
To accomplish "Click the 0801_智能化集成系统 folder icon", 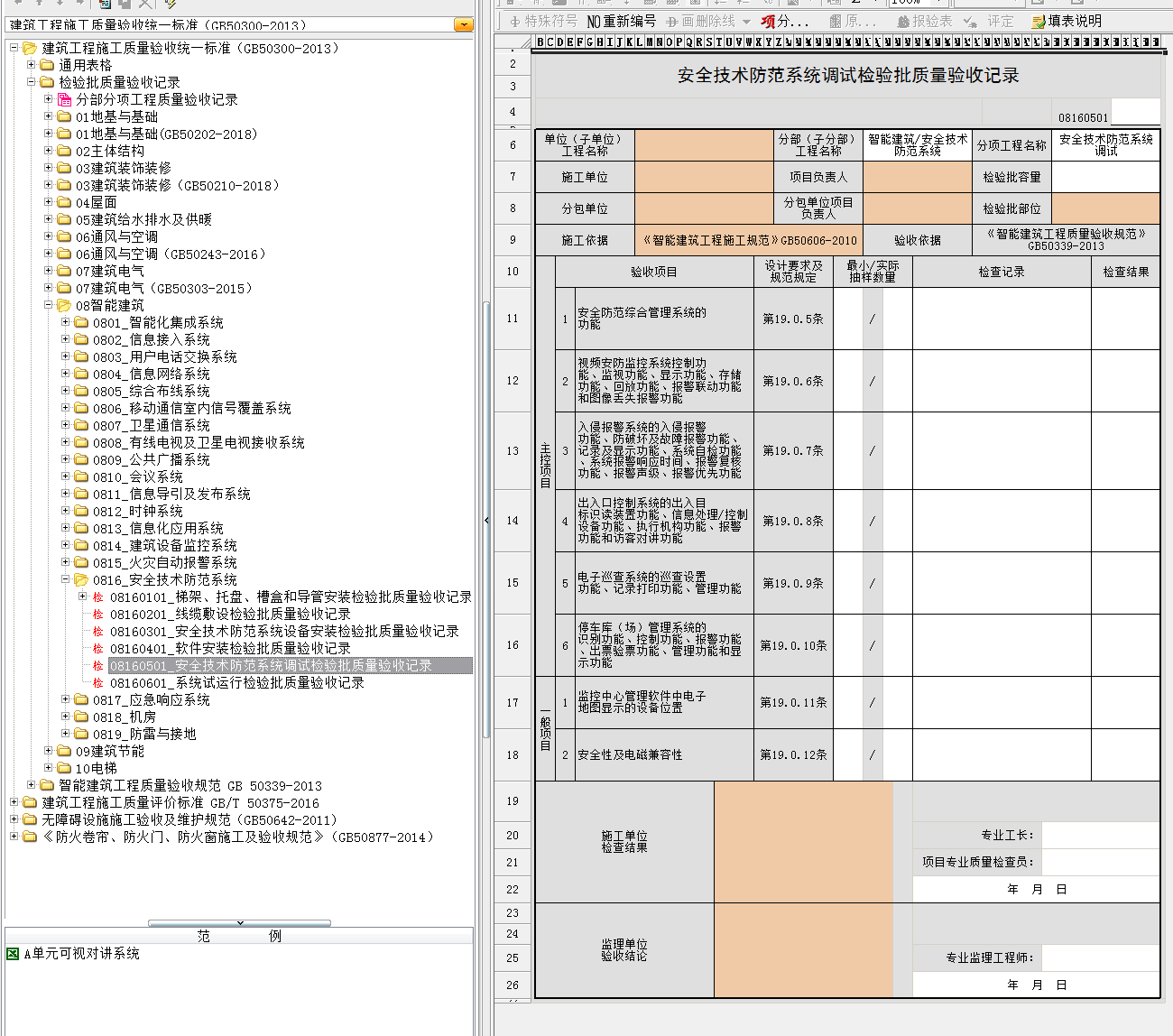I will click(x=81, y=322).
